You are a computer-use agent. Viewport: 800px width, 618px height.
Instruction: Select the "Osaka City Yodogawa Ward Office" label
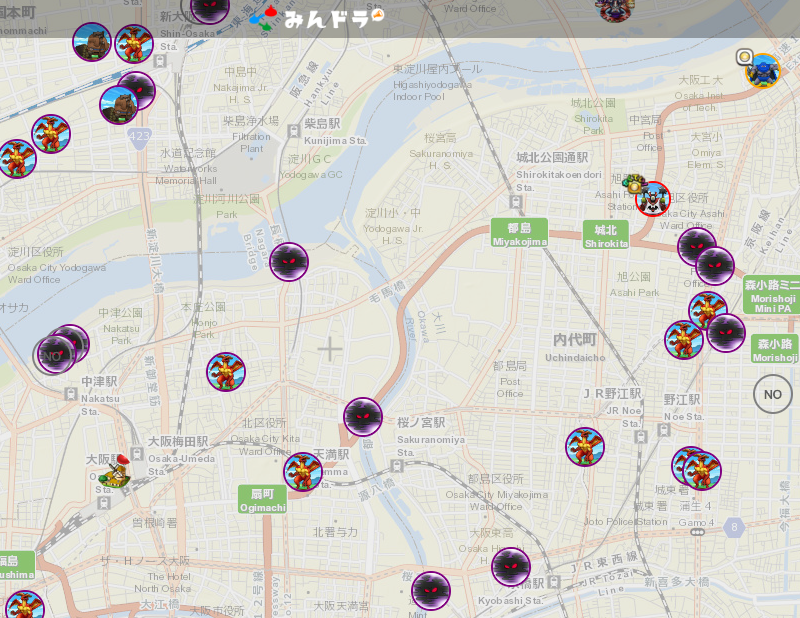tap(57, 274)
